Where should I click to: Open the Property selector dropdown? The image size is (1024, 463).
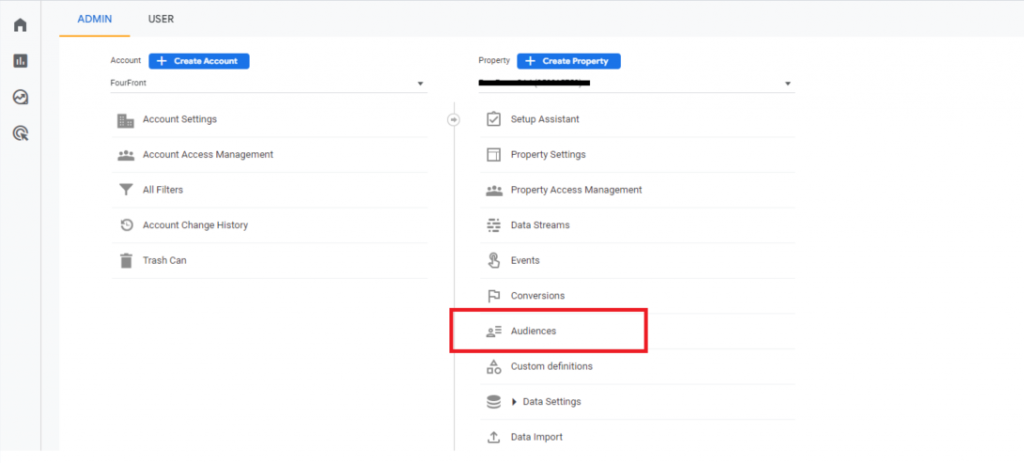click(637, 84)
